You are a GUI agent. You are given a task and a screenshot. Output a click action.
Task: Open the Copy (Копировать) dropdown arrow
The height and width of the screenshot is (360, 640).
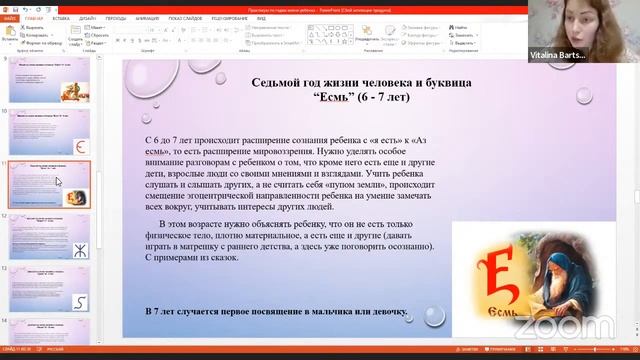point(52,36)
